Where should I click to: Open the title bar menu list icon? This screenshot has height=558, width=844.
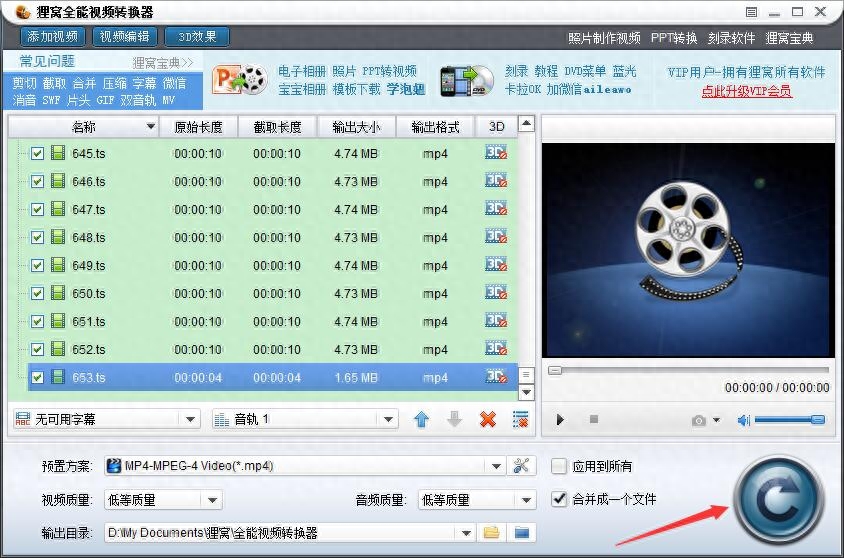[751, 12]
